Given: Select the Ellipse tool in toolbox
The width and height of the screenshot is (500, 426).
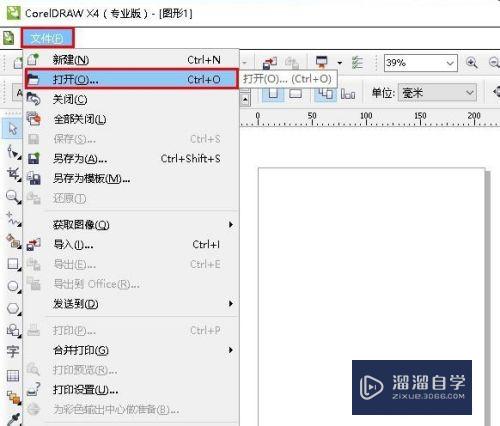Looking at the screenshot, I should tap(13, 286).
